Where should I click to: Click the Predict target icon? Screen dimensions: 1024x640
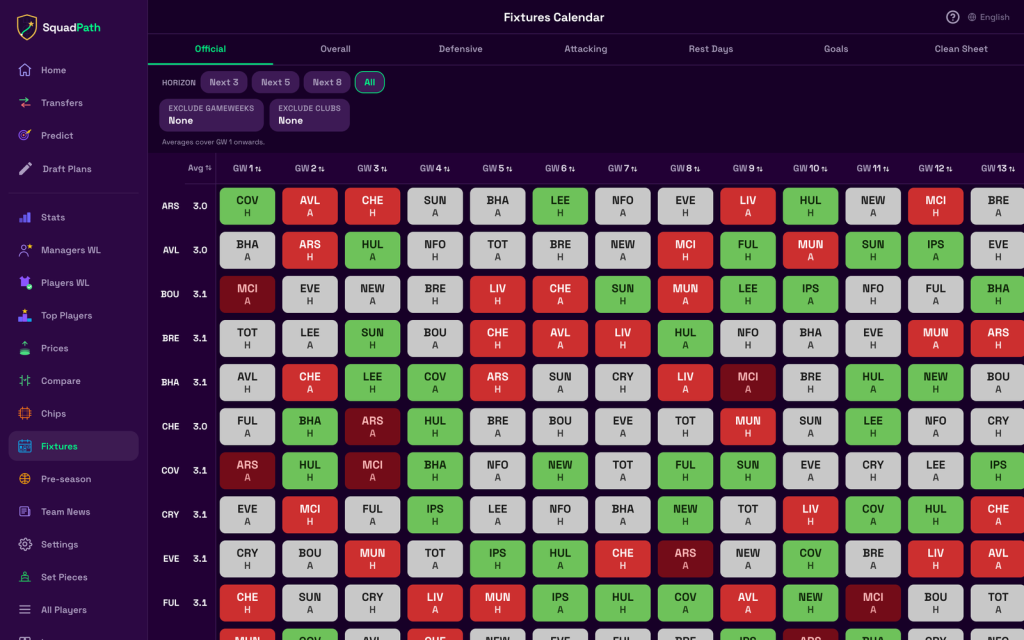click(25, 135)
